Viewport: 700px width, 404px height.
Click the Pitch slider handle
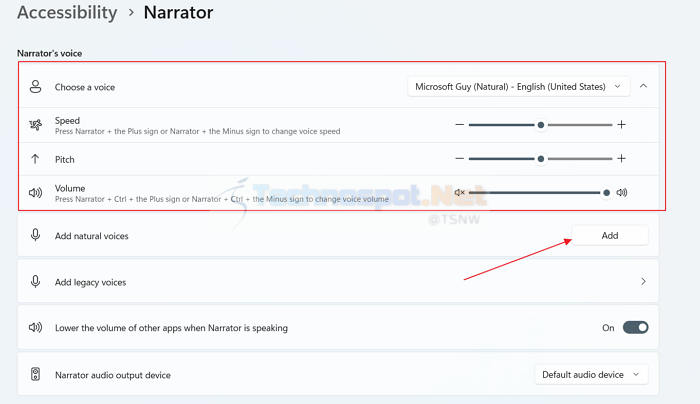[x=541, y=158]
